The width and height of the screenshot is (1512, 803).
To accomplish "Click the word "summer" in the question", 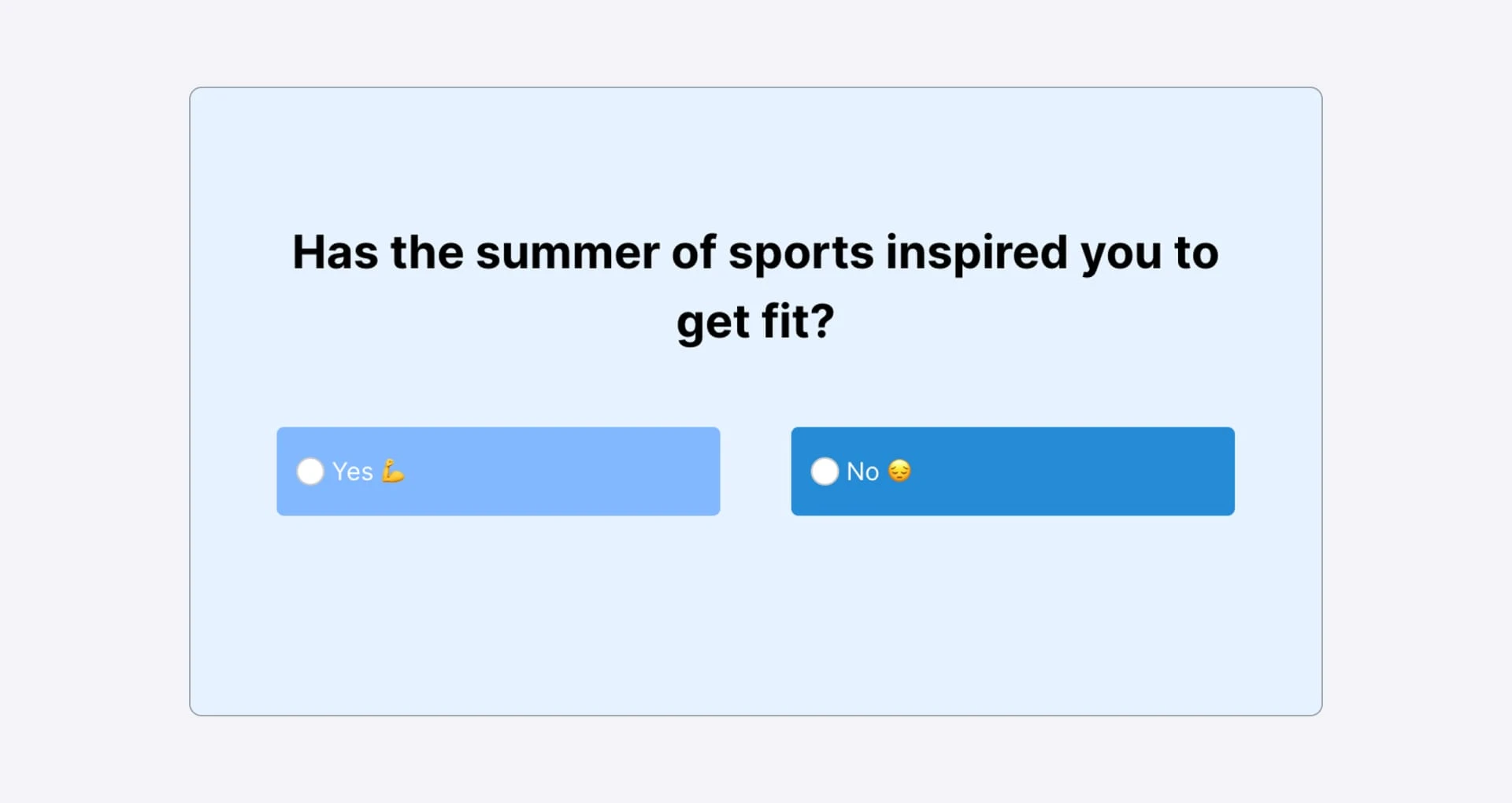I will [567, 253].
